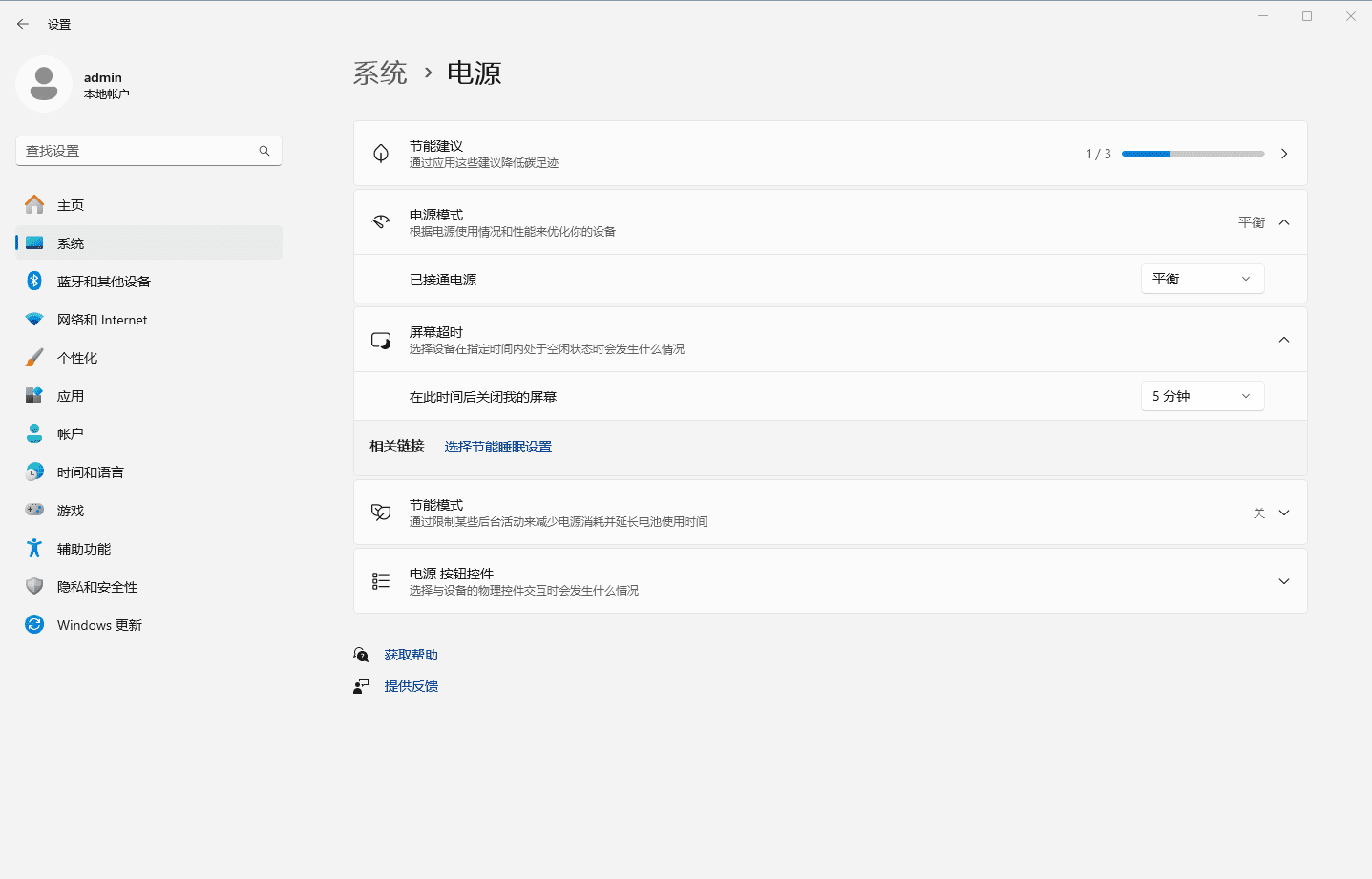Open 节能建议 via right chevron
Image resolution: width=1372 pixels, height=879 pixels.
pos(1284,154)
